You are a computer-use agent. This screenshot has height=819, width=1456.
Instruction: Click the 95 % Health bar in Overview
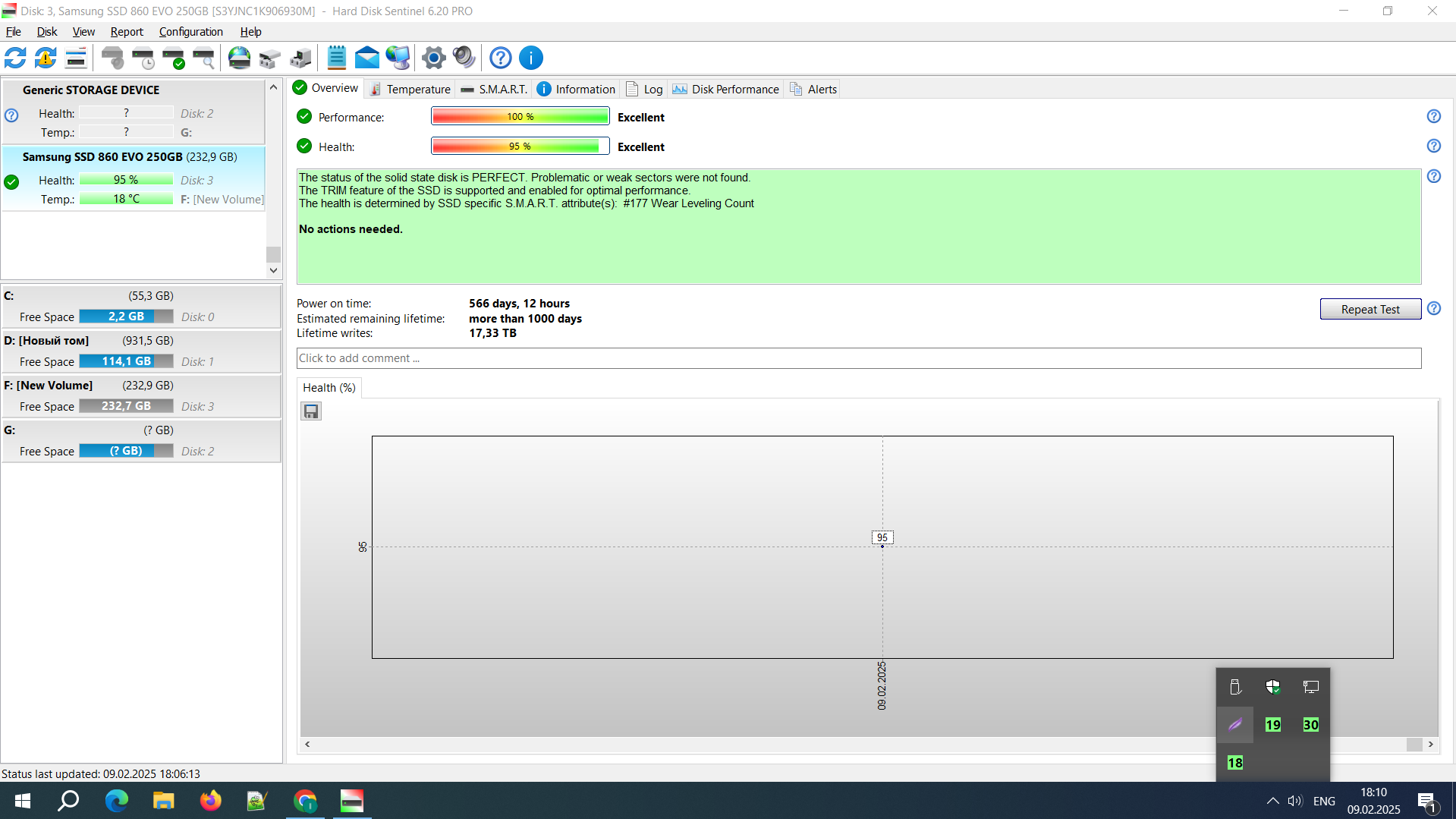pyautogui.click(x=520, y=146)
